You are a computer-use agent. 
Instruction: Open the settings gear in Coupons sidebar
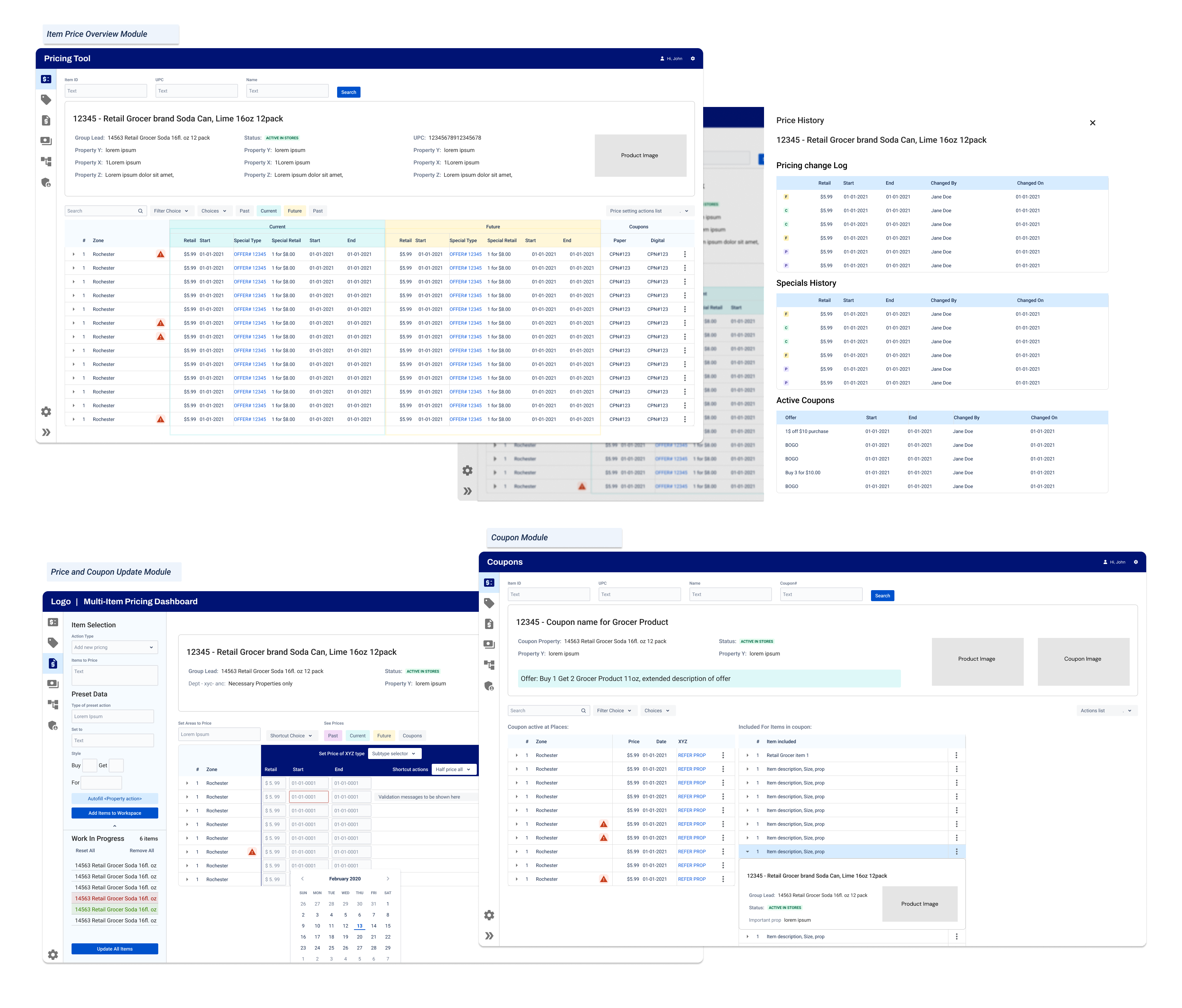pyautogui.click(x=489, y=915)
